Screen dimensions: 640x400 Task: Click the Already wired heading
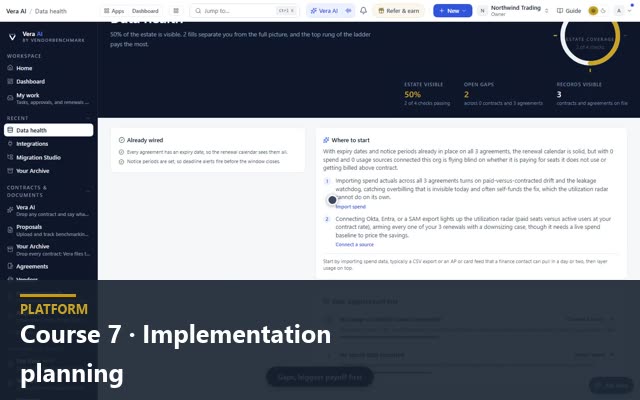[145, 140]
